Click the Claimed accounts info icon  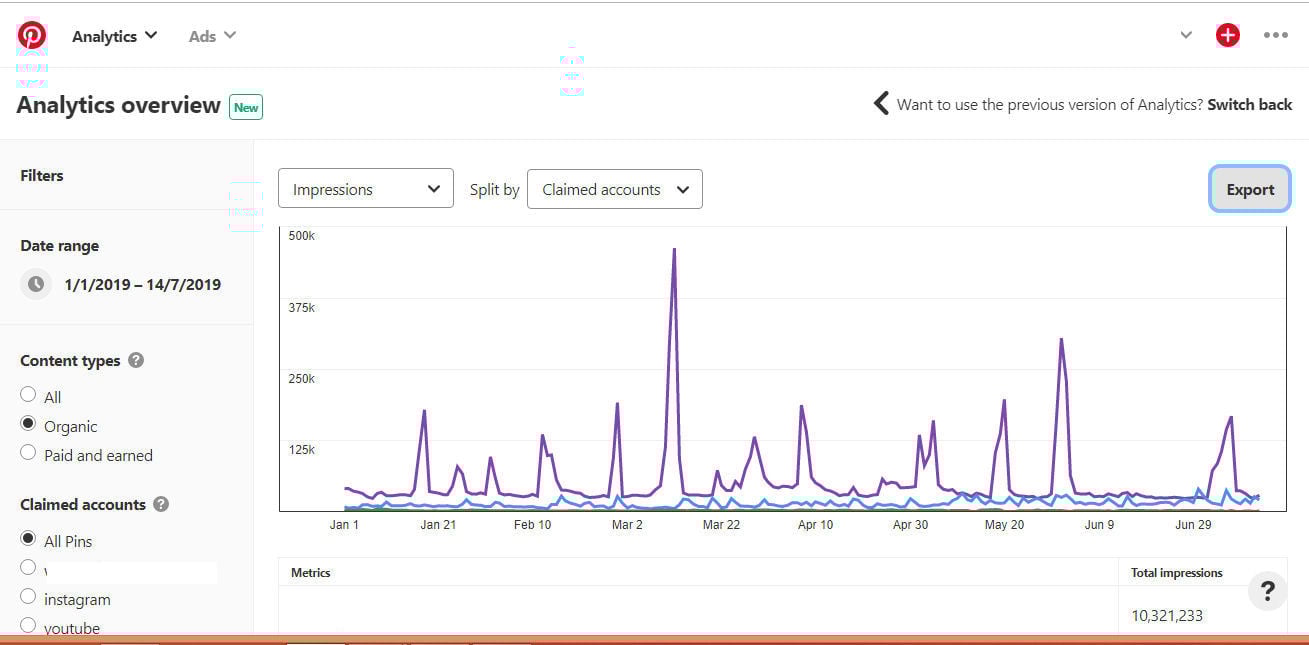click(161, 504)
